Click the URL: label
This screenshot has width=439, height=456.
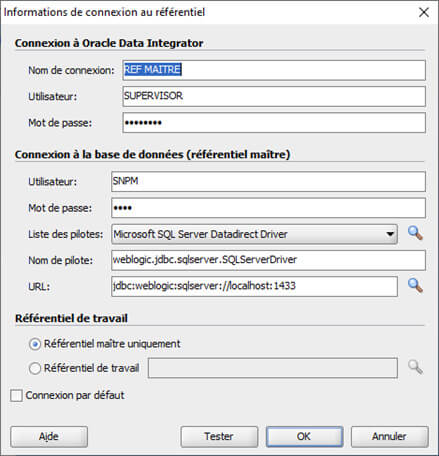(39, 287)
